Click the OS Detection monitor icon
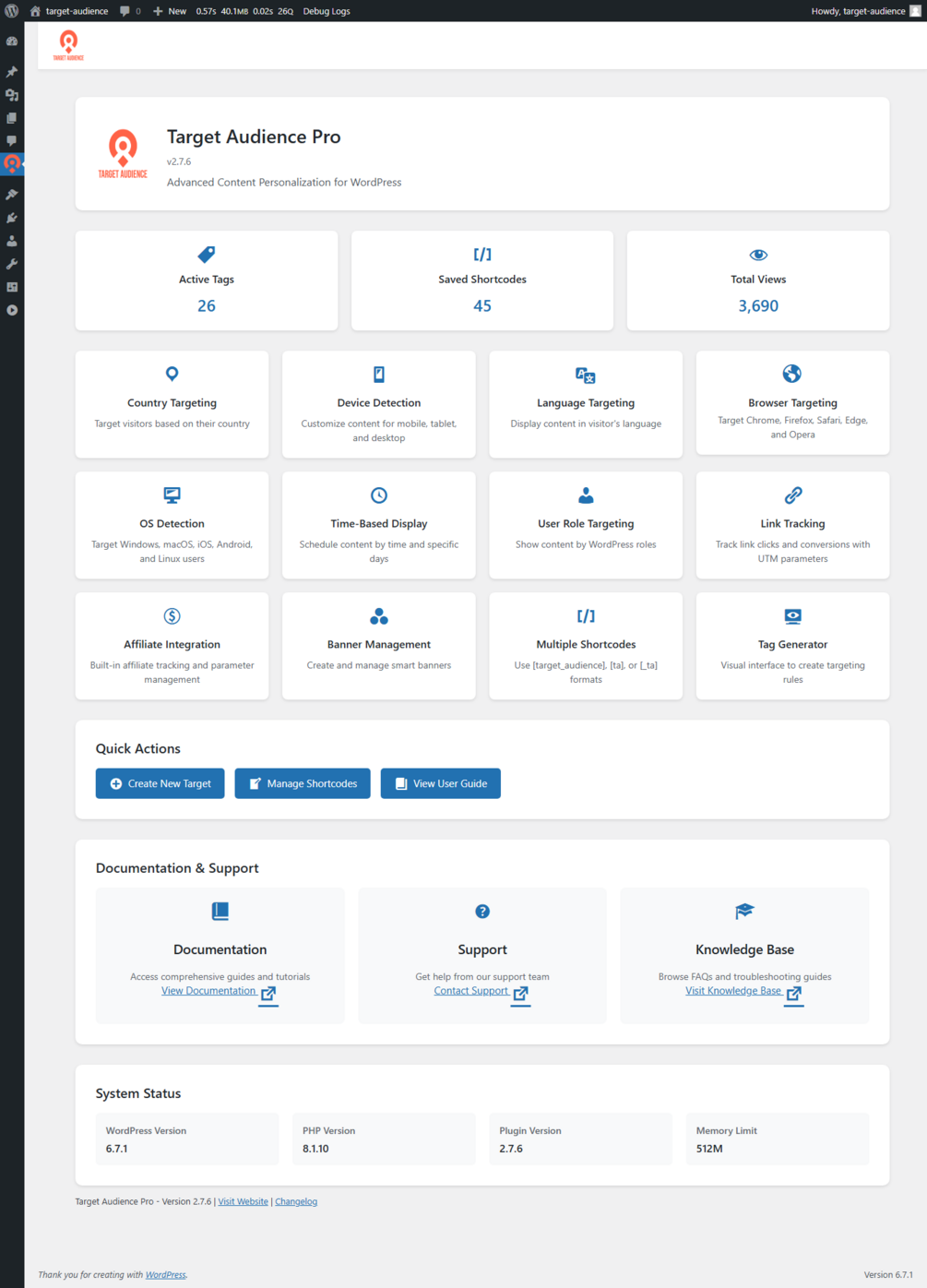Image resolution: width=927 pixels, height=1288 pixels. tap(172, 495)
